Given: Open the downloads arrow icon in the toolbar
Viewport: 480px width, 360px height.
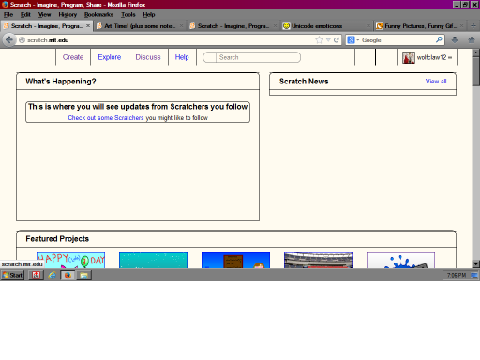Looking at the screenshot, I should point(455,40).
